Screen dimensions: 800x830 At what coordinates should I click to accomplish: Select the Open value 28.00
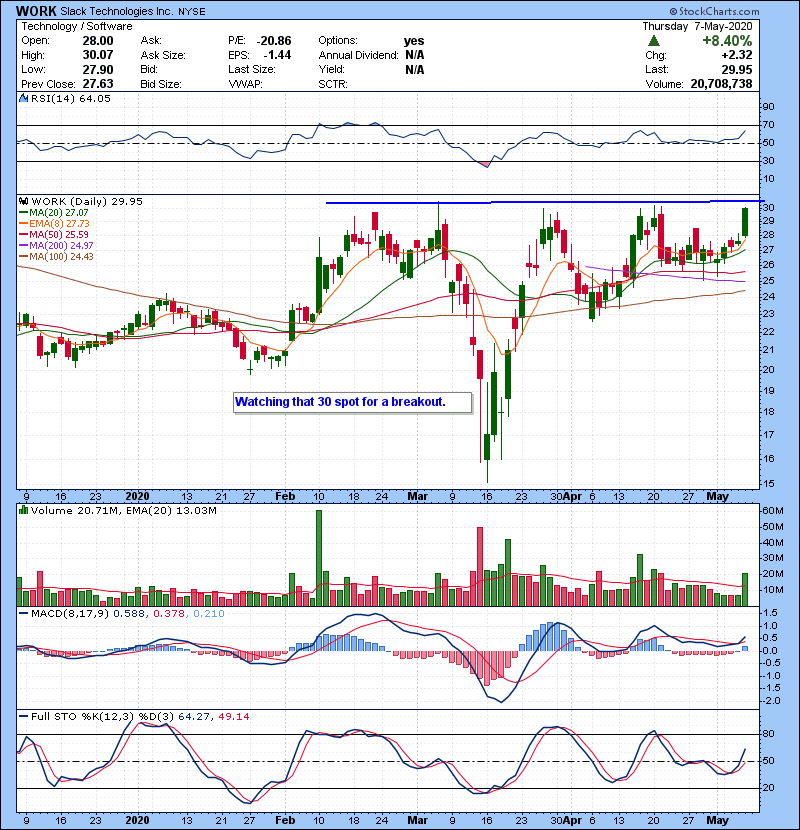tap(98, 41)
